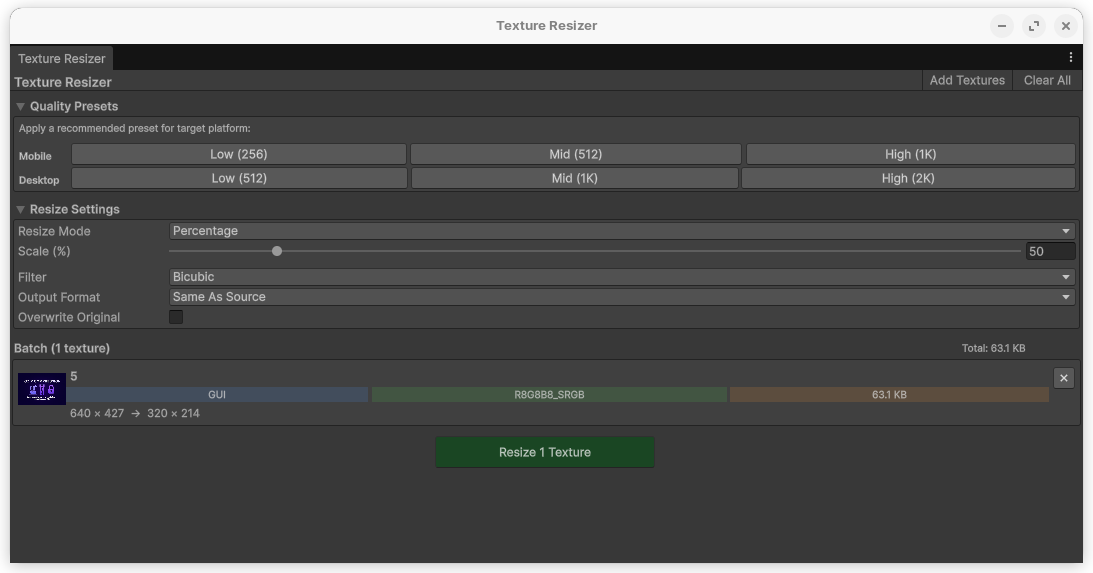Remove texture 5 from the batch

(1063, 377)
